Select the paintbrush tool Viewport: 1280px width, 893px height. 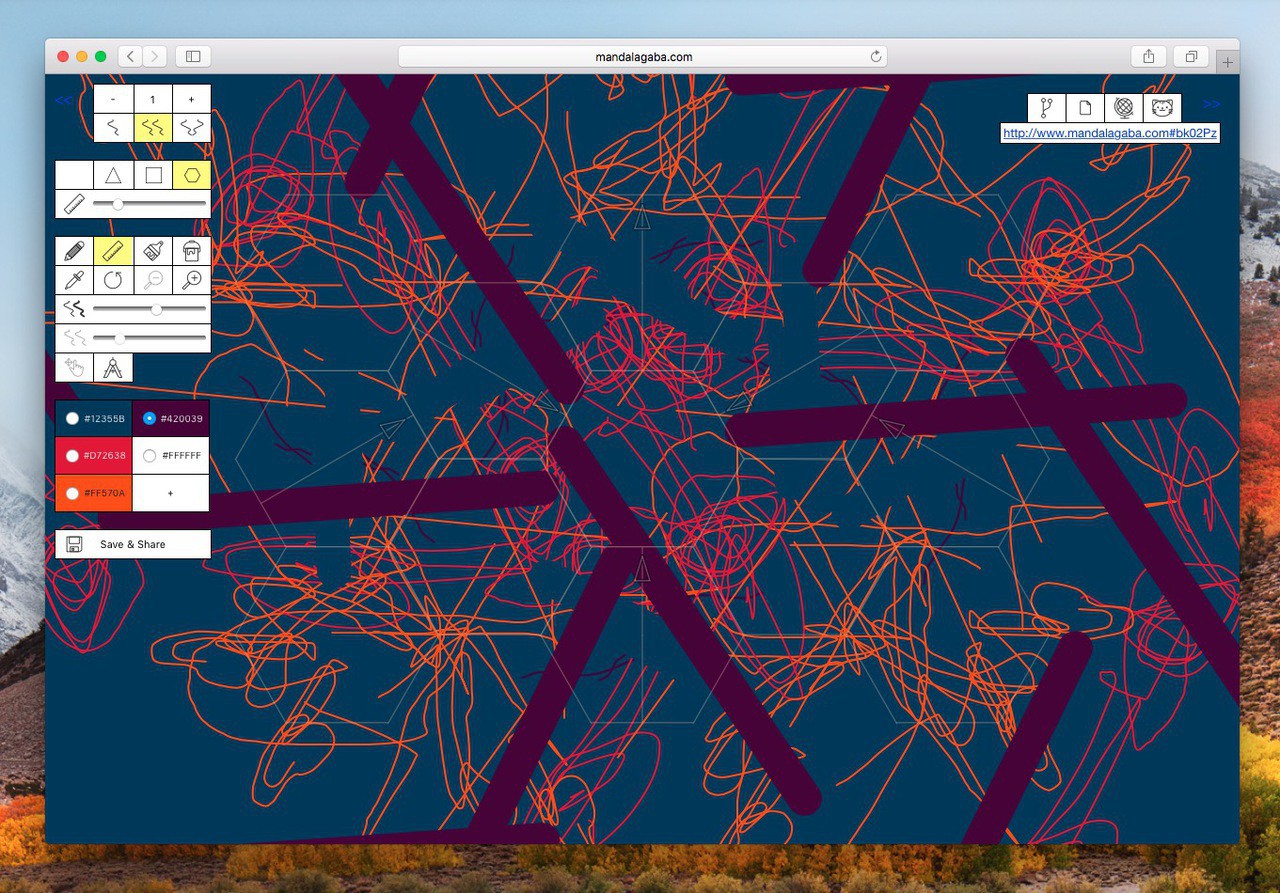click(153, 251)
